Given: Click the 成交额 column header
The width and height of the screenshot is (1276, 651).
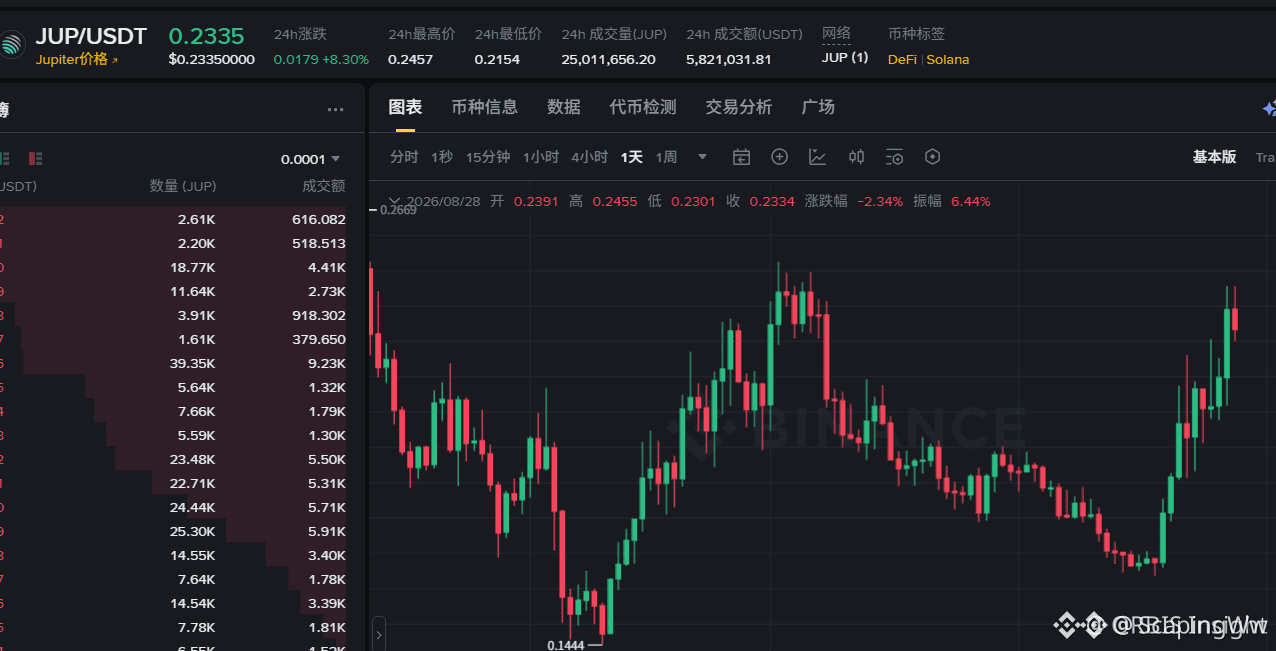Looking at the screenshot, I should point(324,186).
